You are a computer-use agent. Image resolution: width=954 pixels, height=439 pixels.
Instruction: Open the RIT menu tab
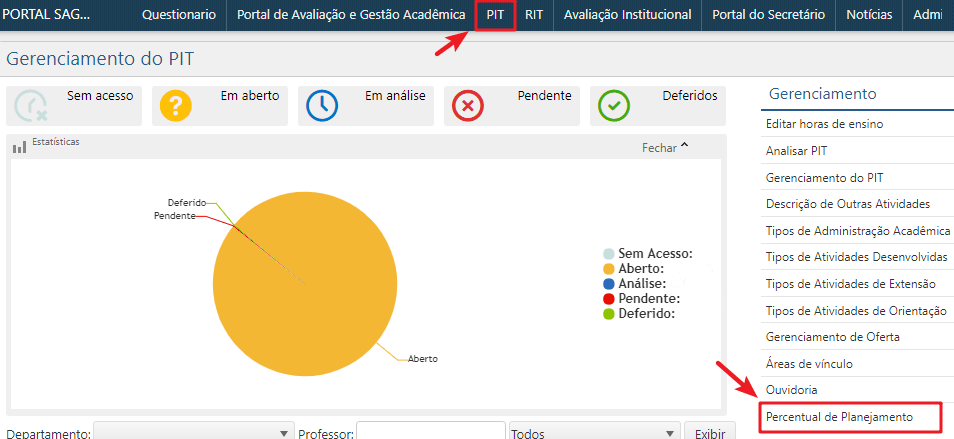tap(534, 15)
